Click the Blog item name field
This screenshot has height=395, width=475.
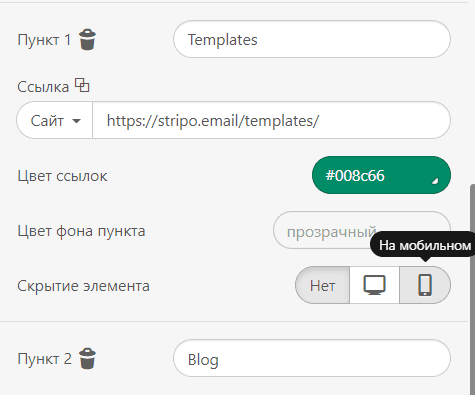(312, 359)
